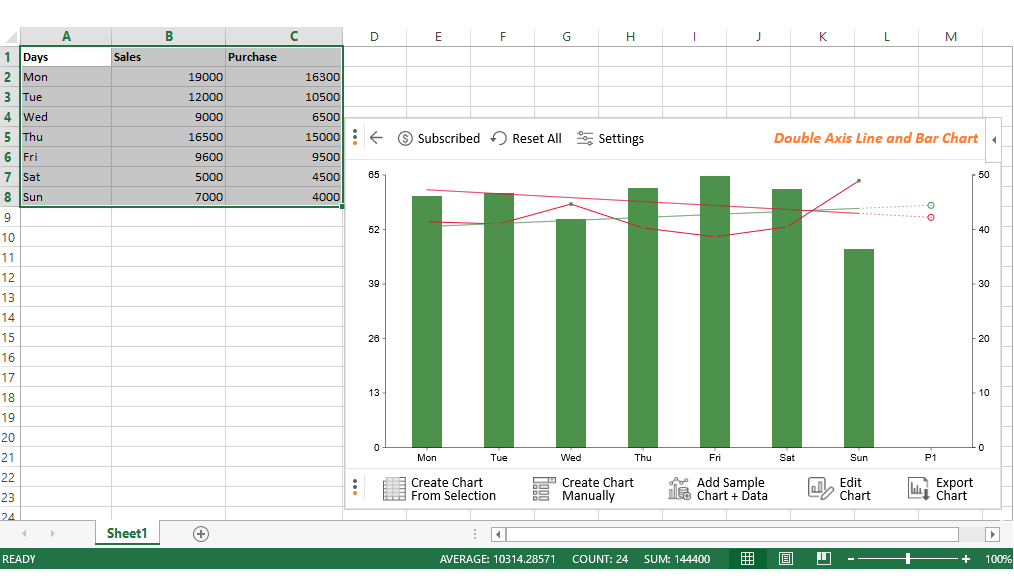Click the Edit Chart icon
The height and width of the screenshot is (587, 1014).
pyautogui.click(x=821, y=489)
